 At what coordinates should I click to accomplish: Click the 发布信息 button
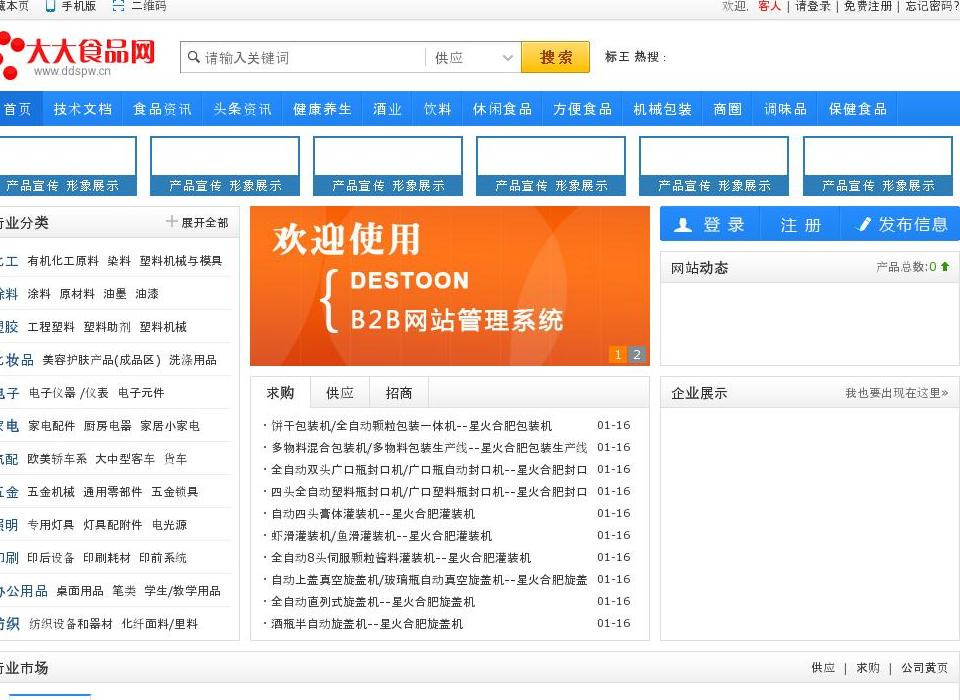tap(901, 224)
